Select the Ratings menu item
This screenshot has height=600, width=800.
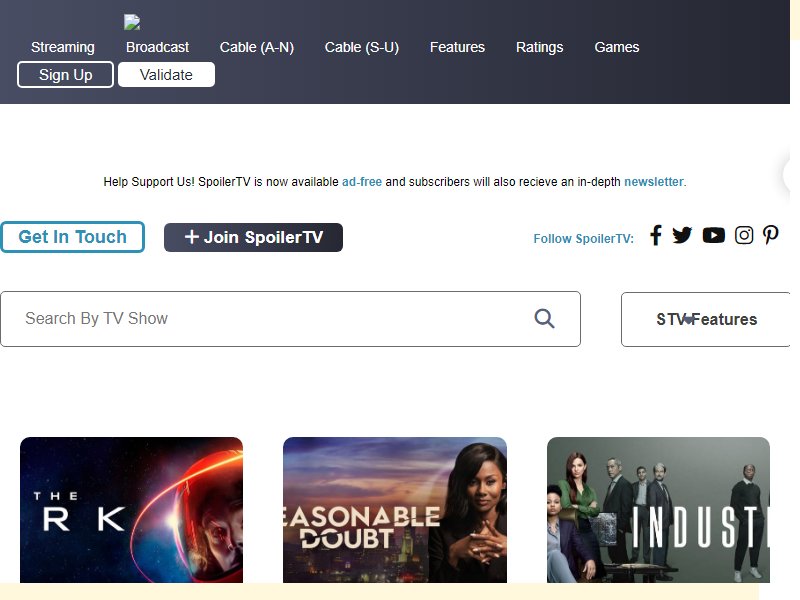point(539,47)
